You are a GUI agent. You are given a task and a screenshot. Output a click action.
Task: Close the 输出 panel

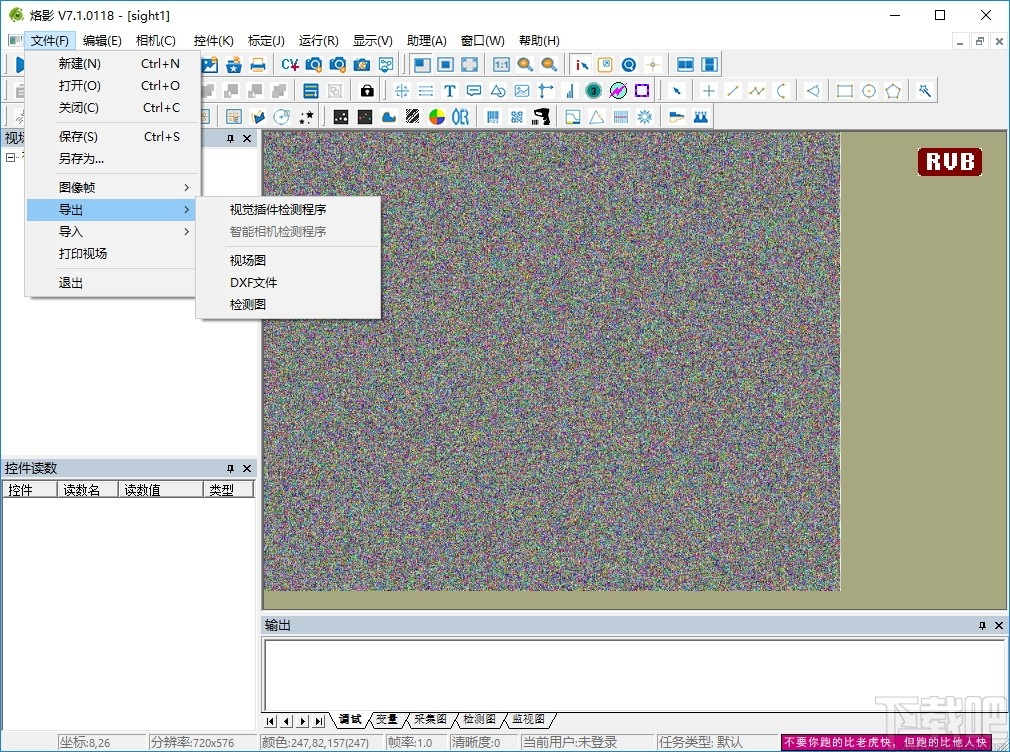(x=998, y=626)
